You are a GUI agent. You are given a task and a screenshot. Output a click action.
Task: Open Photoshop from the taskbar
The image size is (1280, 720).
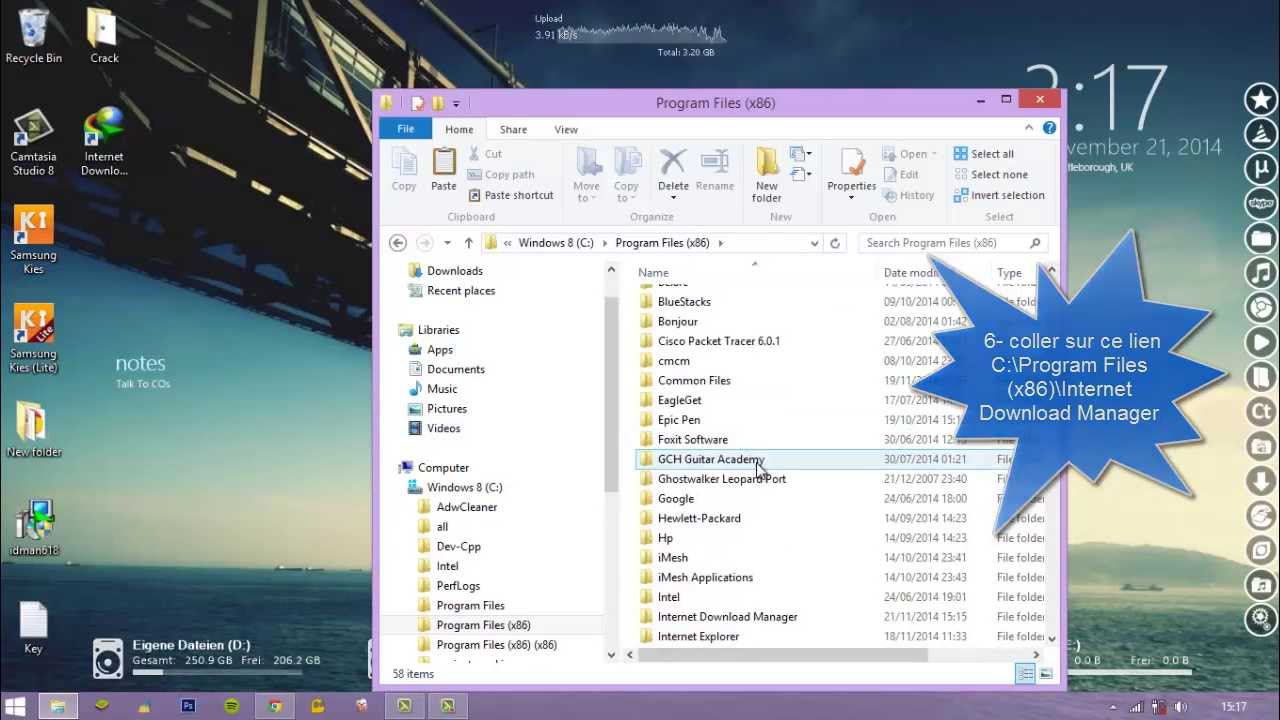tap(188, 706)
